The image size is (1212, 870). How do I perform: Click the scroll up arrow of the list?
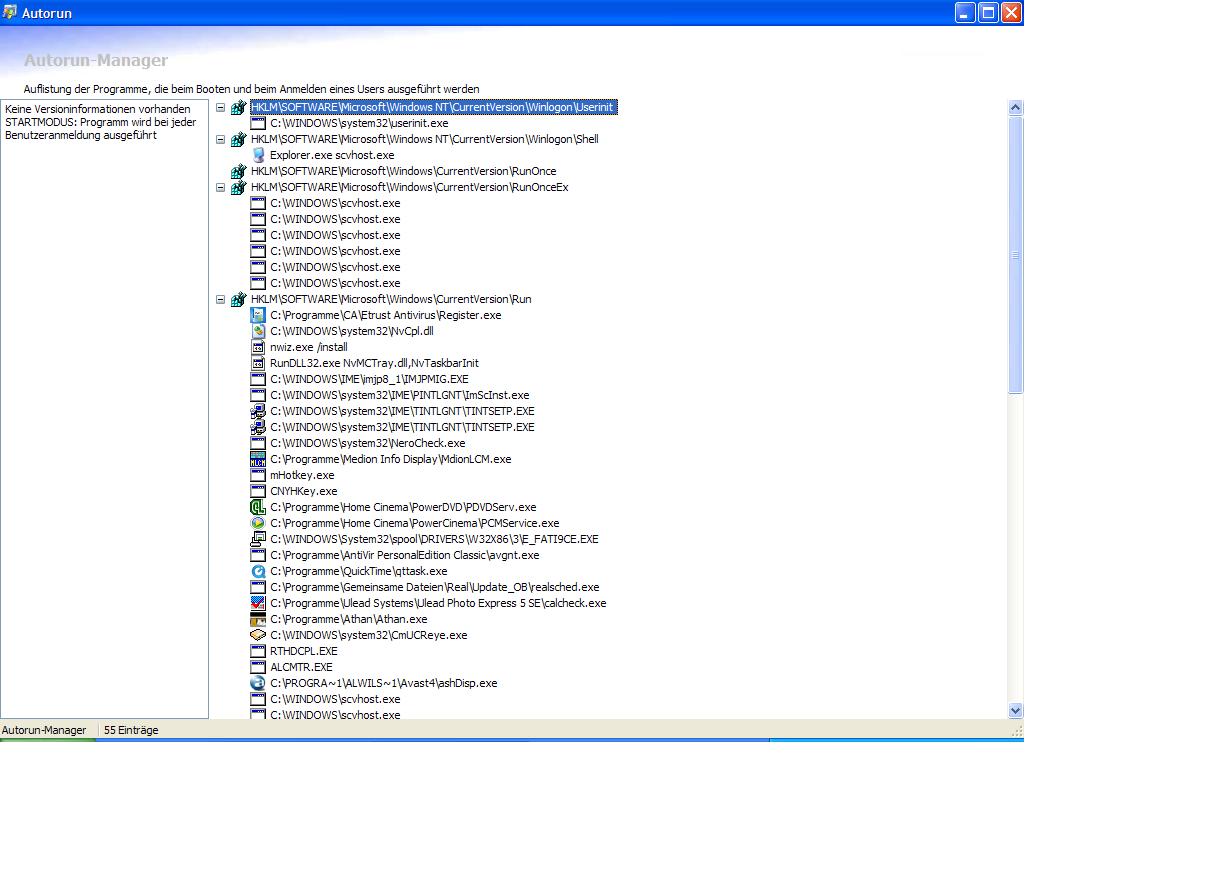[1015, 107]
